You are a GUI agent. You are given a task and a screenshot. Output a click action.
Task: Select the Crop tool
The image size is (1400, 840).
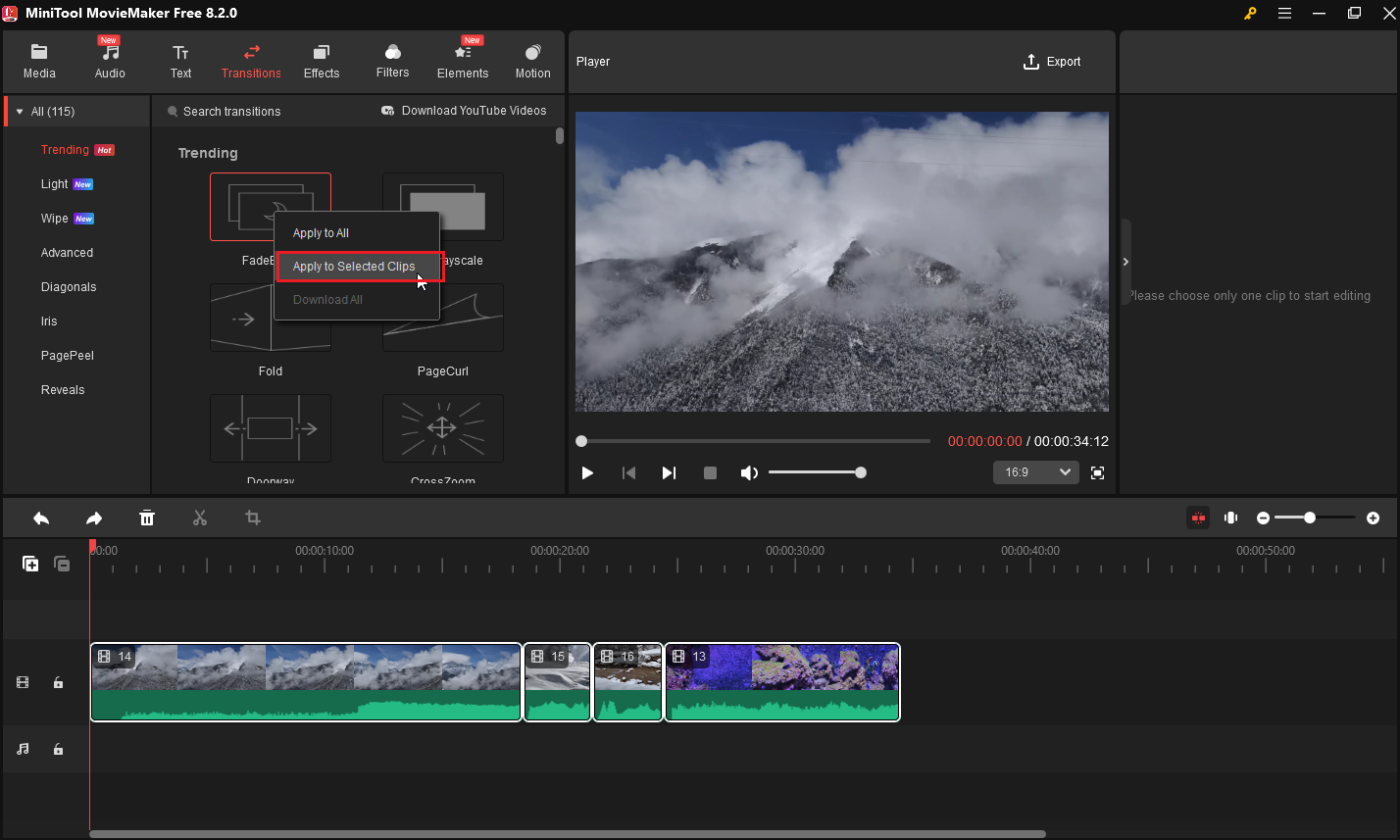tap(253, 518)
